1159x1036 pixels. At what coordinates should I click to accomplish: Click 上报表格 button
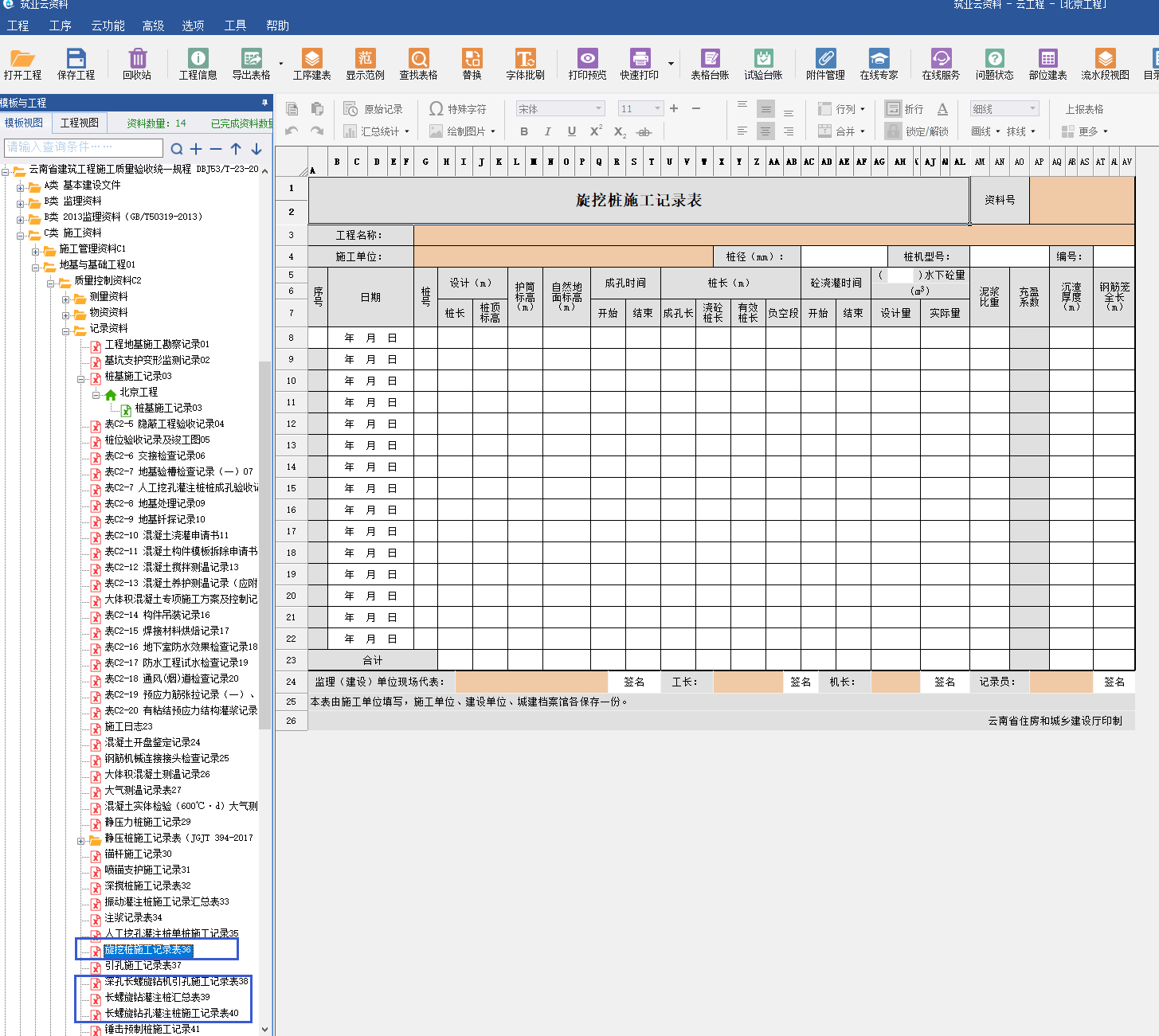point(1084,109)
